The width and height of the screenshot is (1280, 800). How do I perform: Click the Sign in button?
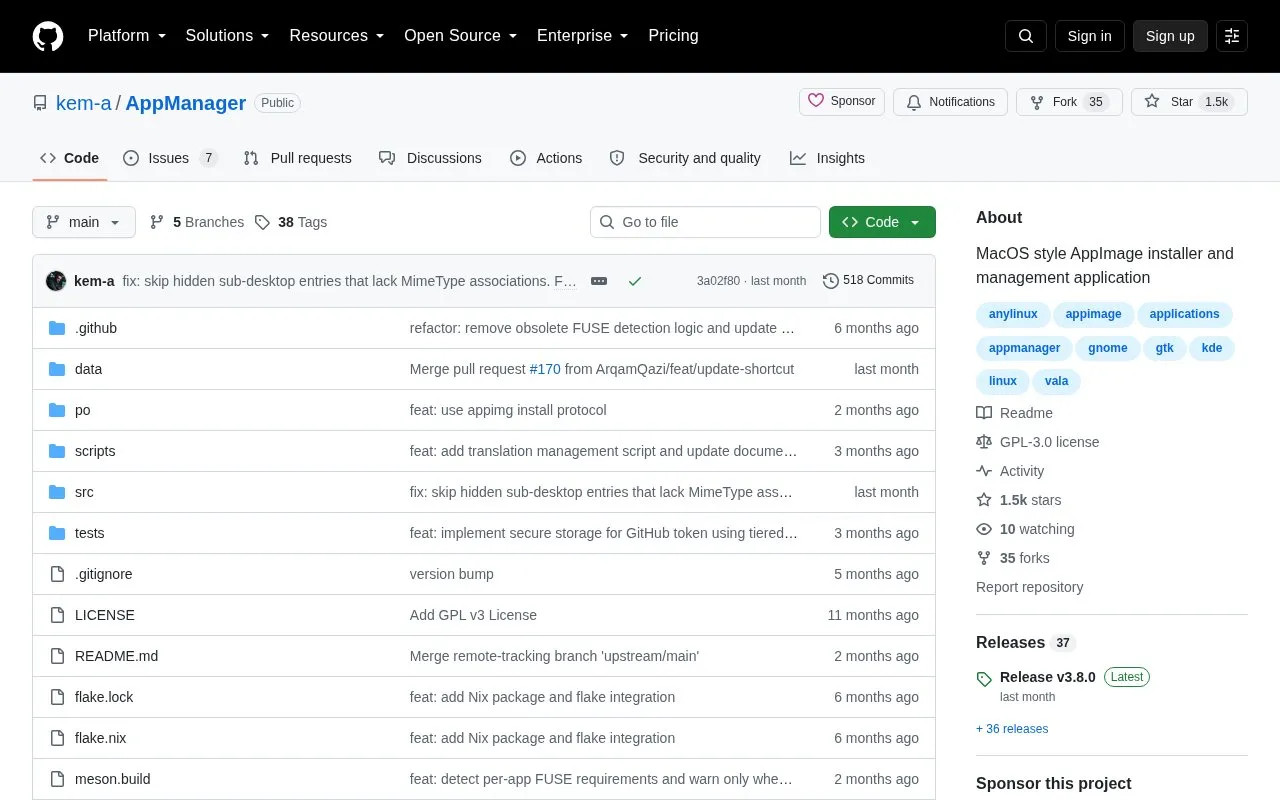click(1089, 36)
